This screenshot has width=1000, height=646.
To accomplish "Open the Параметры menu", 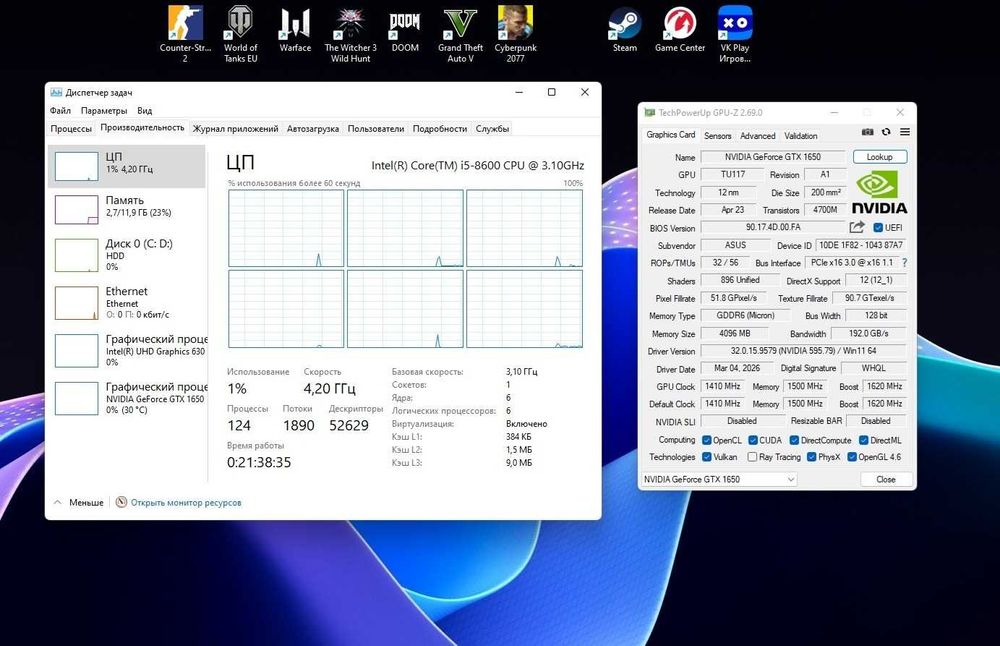I will (x=104, y=110).
